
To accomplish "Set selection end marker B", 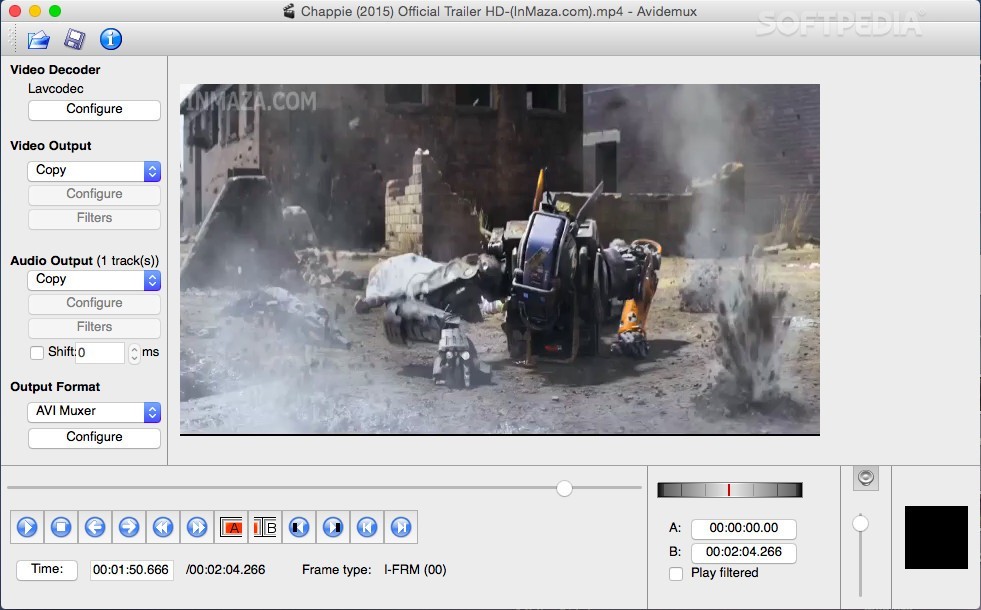I will click(265, 527).
